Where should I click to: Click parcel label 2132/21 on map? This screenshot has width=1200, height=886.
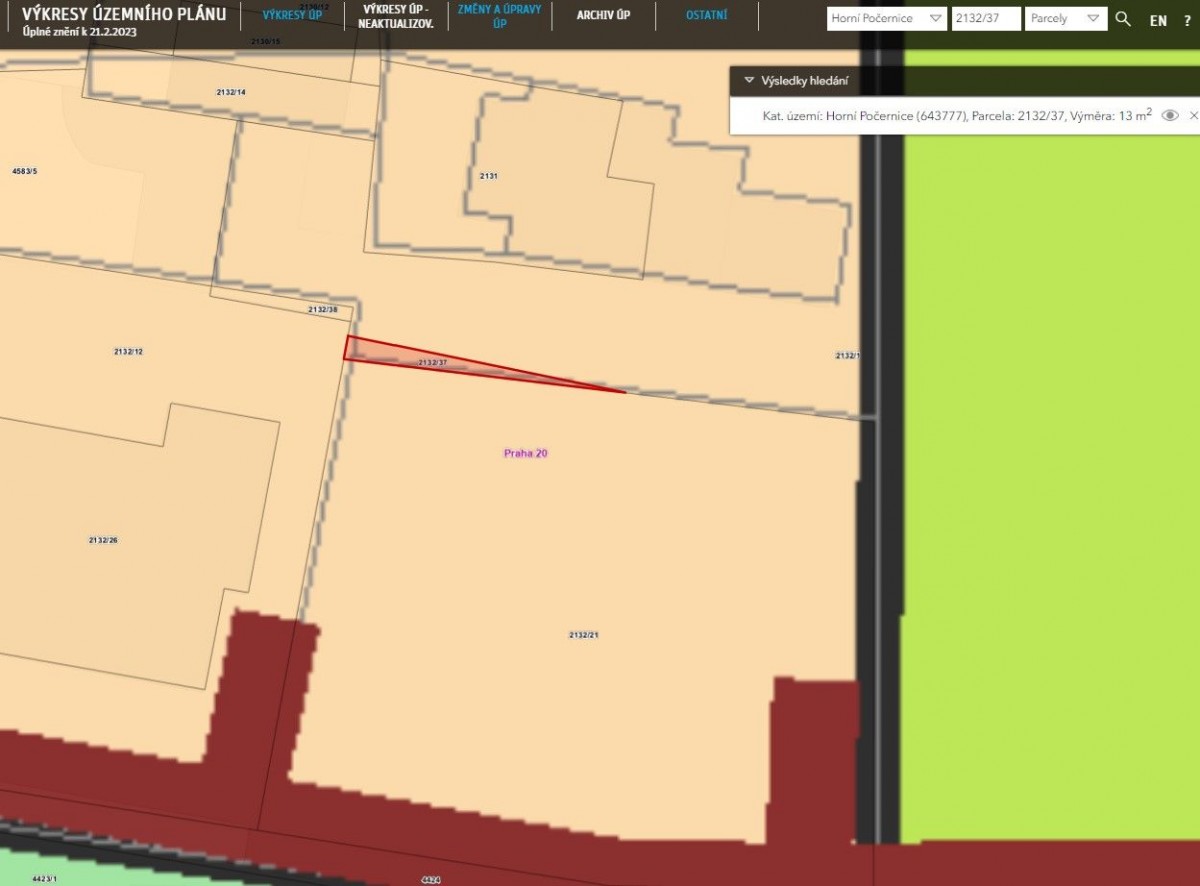point(584,635)
